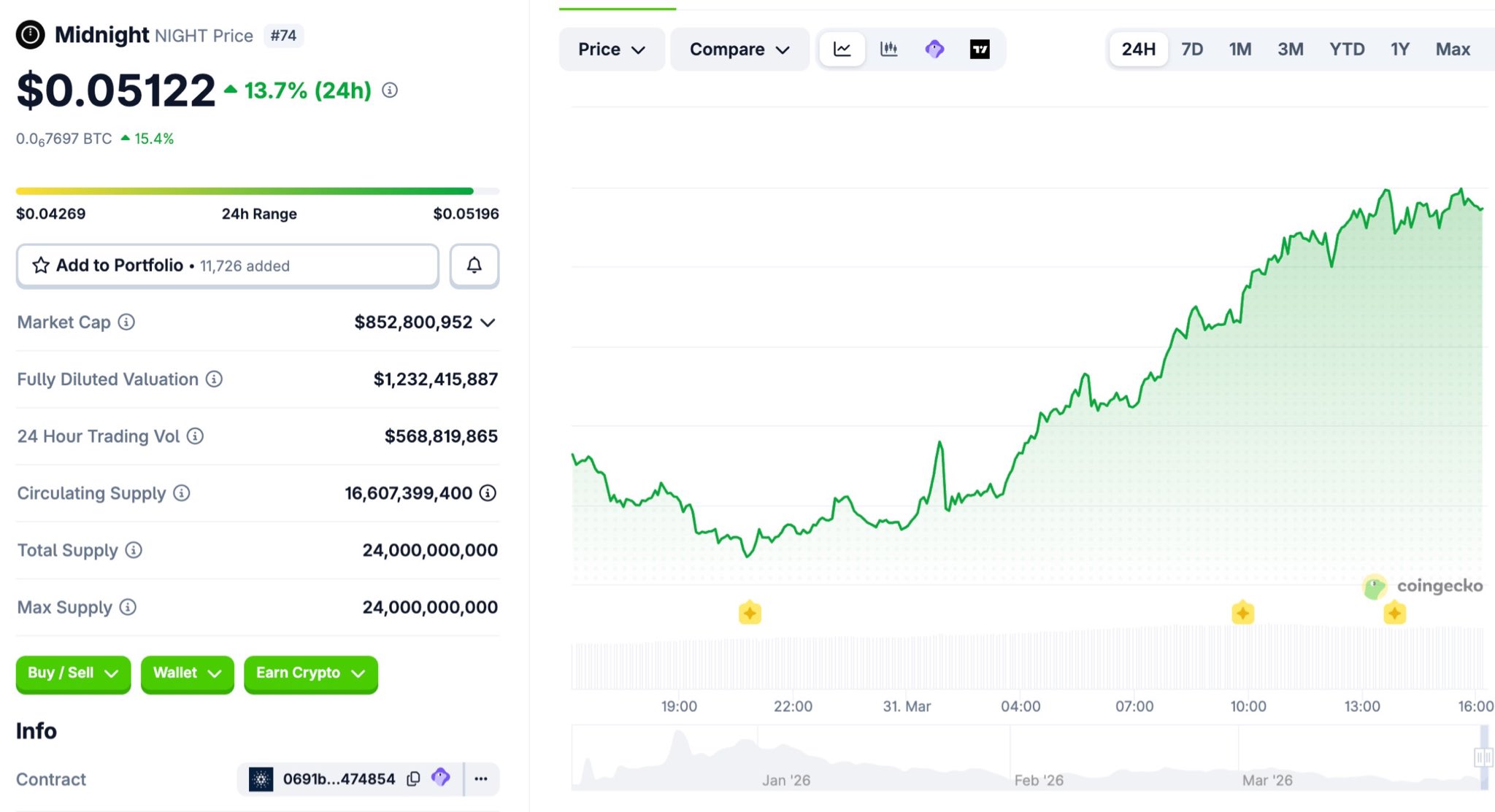Select the 7D time range

click(1191, 49)
